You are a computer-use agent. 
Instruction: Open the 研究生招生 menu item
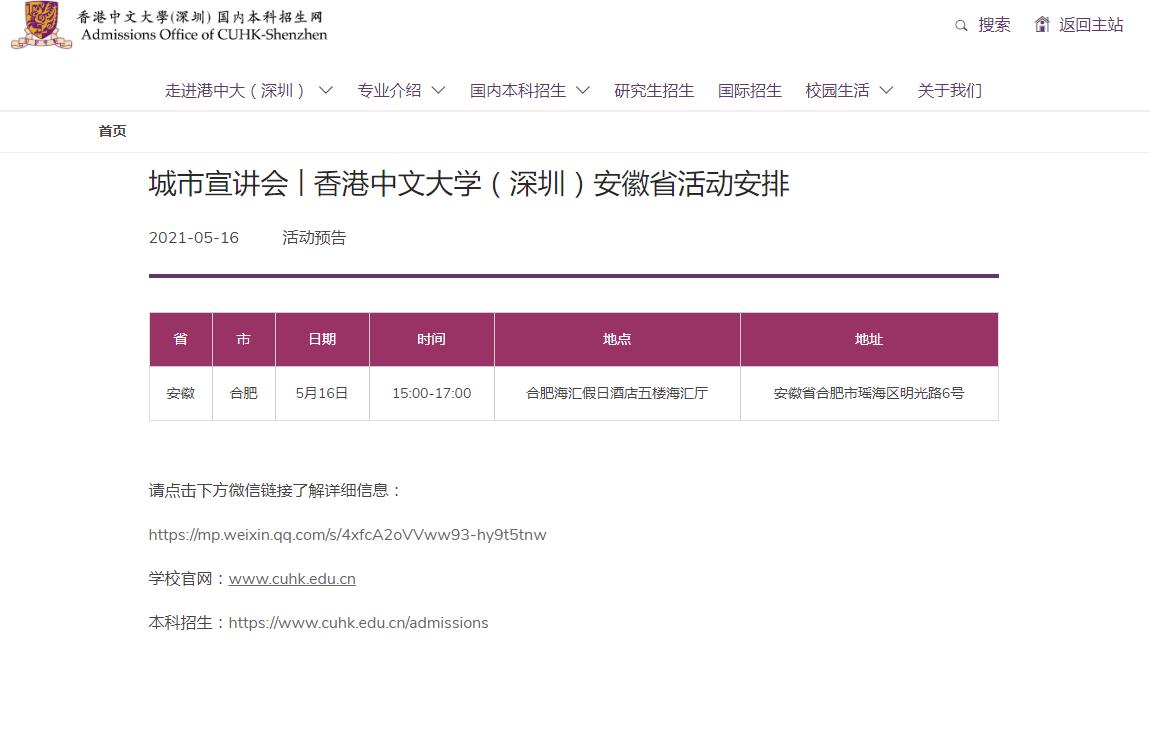coord(654,91)
